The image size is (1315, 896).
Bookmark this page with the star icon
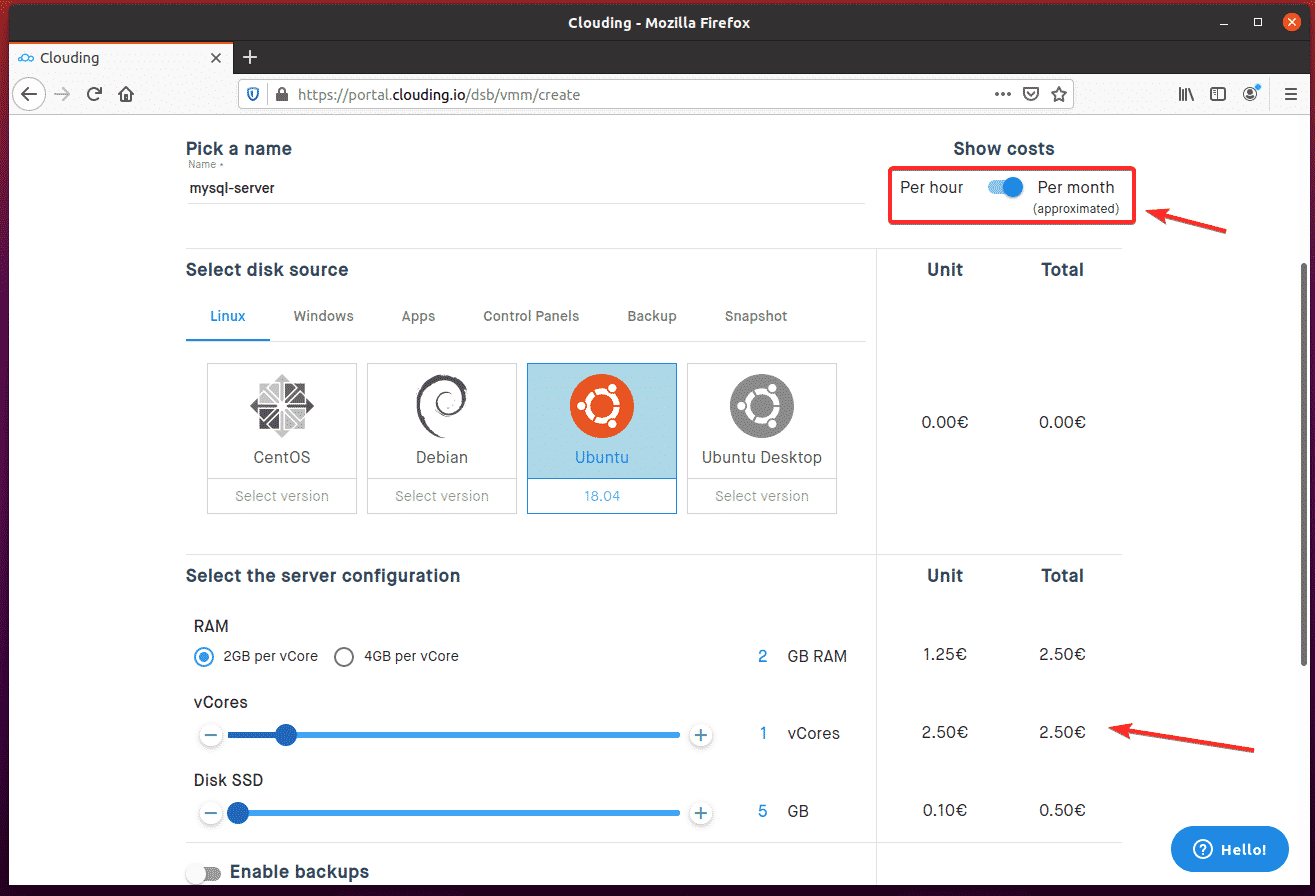[1059, 95]
